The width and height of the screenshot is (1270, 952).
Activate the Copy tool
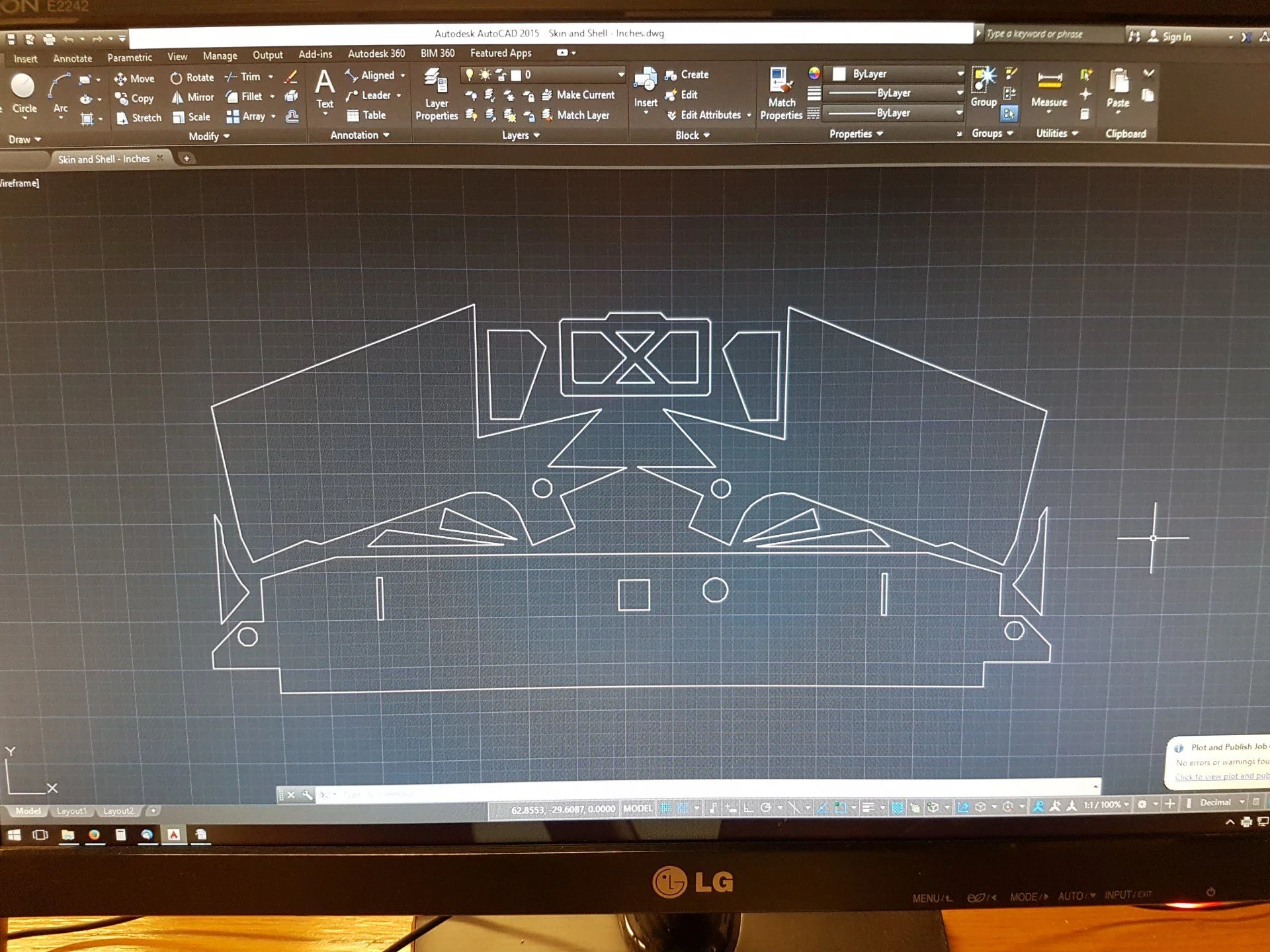coord(134,99)
